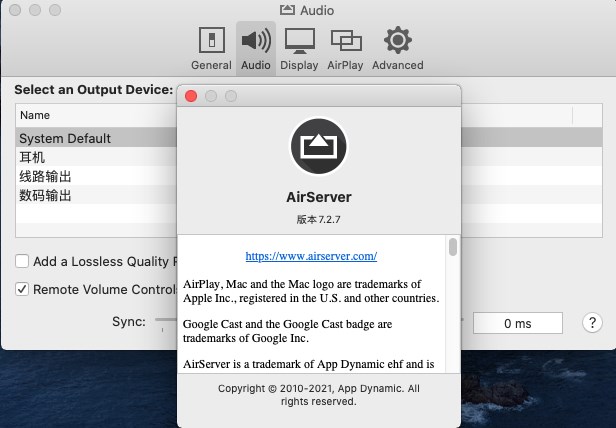616x428 pixels.
Task: Click the Audio window title icon
Action: coord(287,10)
